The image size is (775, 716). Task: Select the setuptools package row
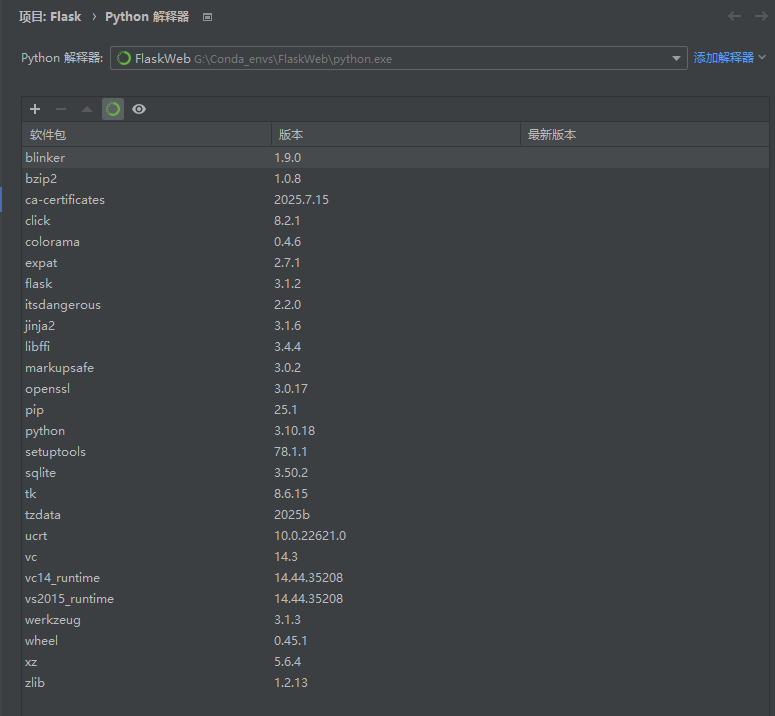(x=395, y=452)
